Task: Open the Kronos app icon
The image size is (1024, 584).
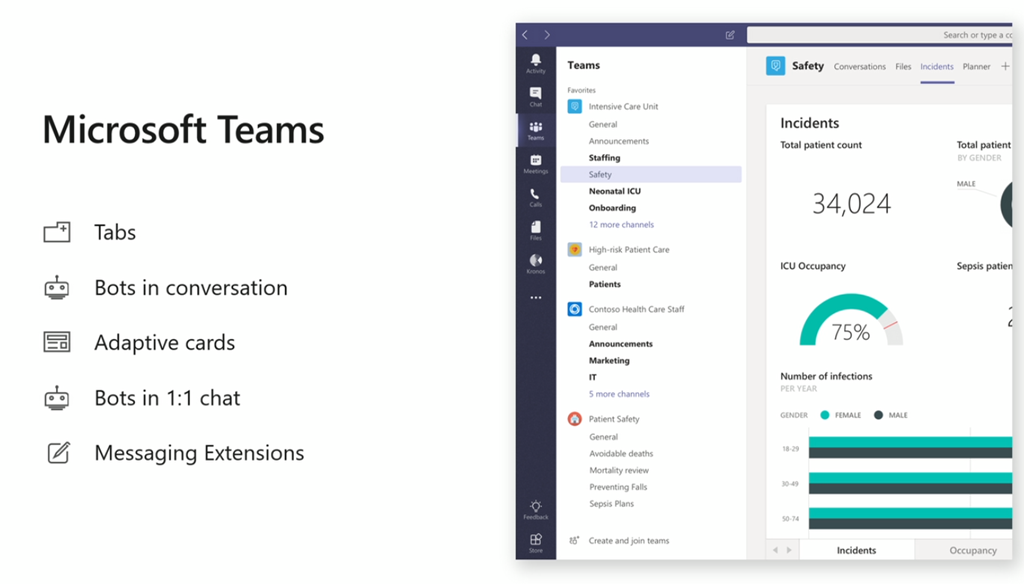Action: tap(536, 263)
